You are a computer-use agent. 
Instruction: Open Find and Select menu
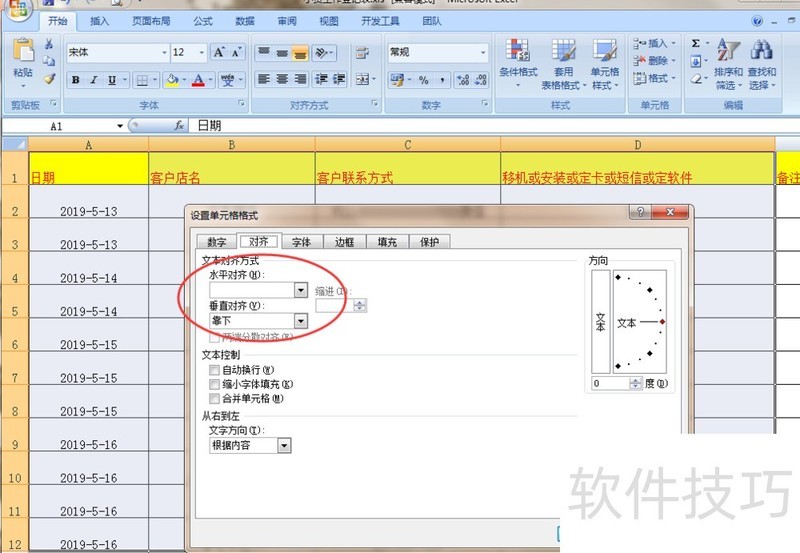point(762,63)
